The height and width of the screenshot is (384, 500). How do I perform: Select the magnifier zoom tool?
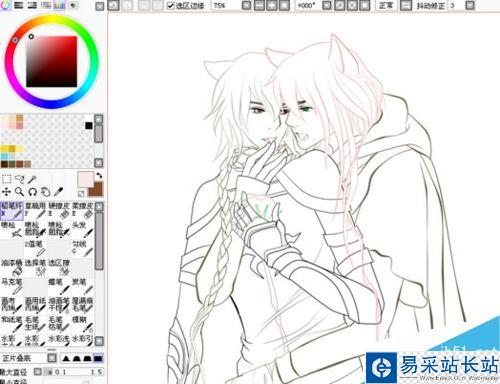click(19, 192)
